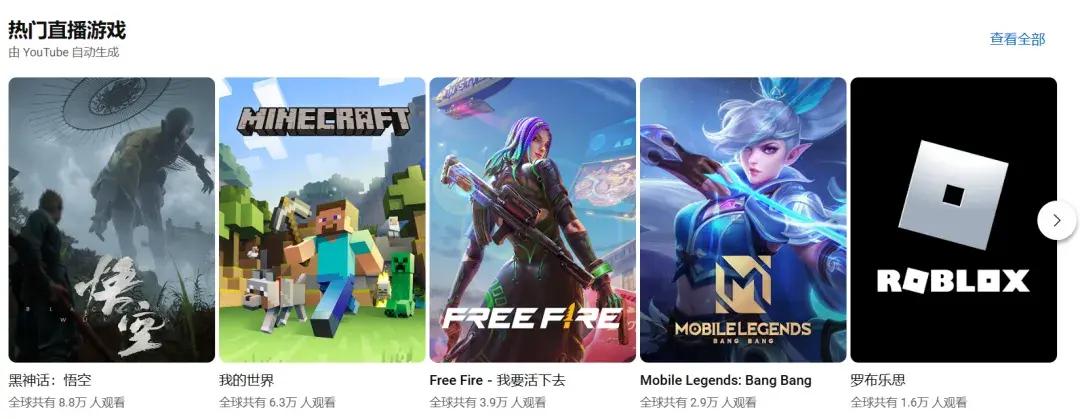Select the Mobile Legends cover image

pyautogui.click(x=743, y=220)
